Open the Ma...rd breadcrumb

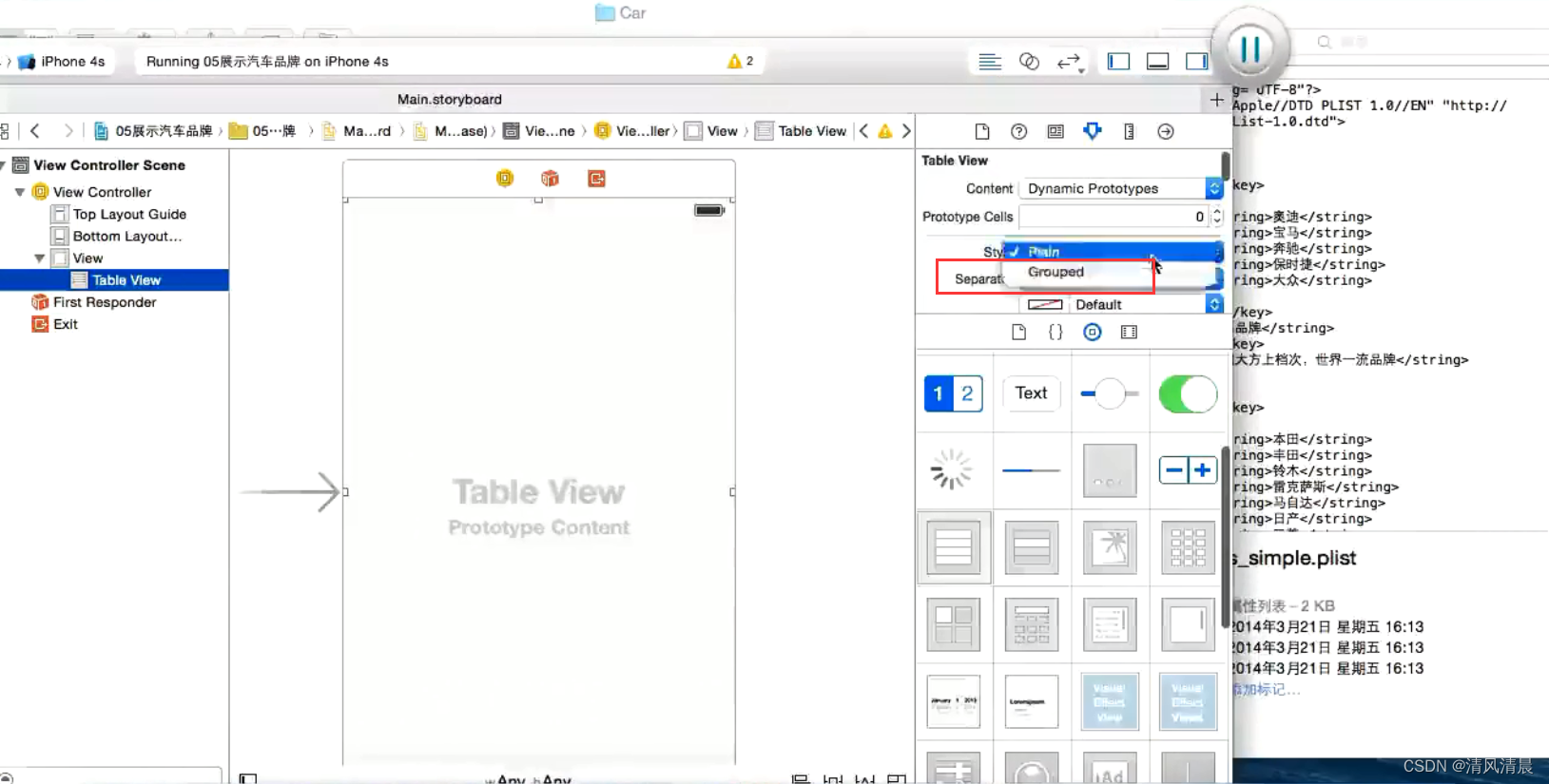click(x=357, y=131)
